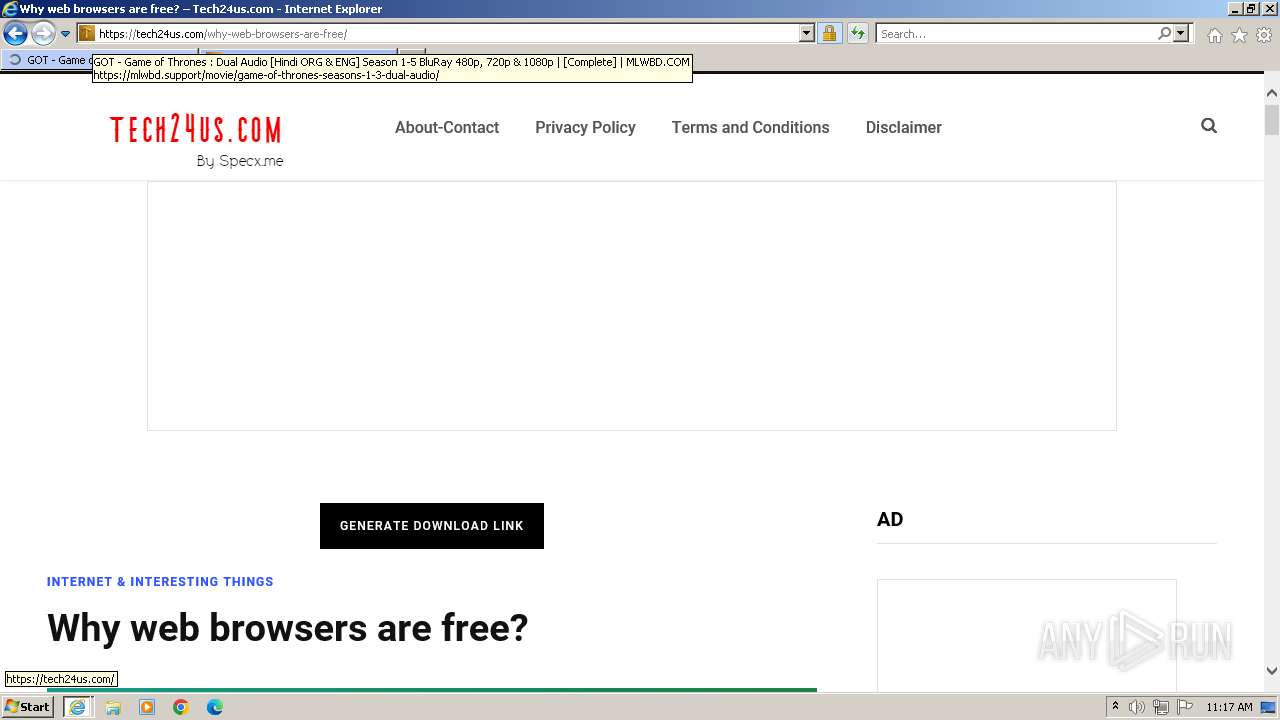Go to the browser Home page icon
Viewport: 1280px width, 720px height.
1214,35
